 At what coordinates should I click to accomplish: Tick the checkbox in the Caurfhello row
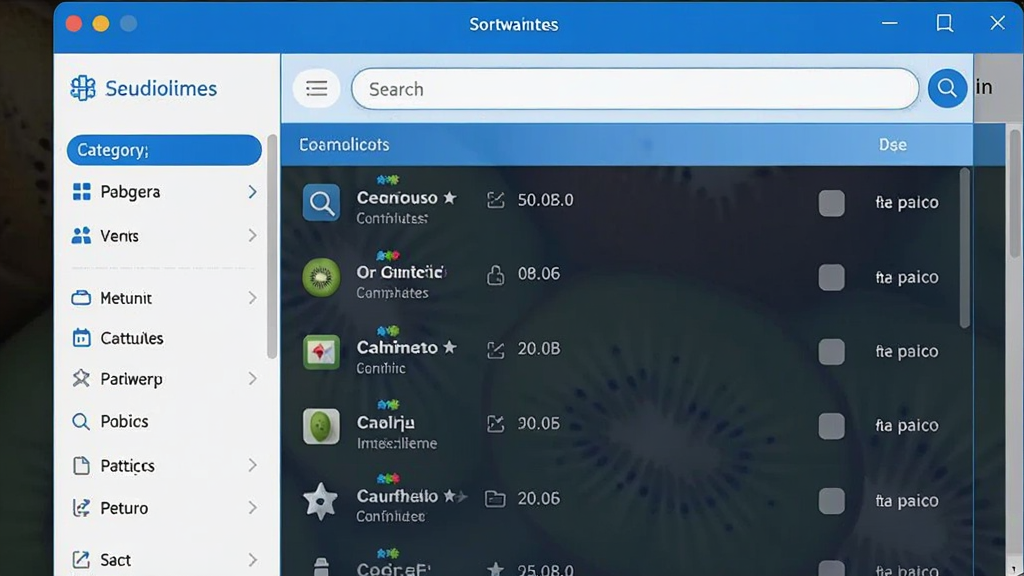[x=831, y=501]
